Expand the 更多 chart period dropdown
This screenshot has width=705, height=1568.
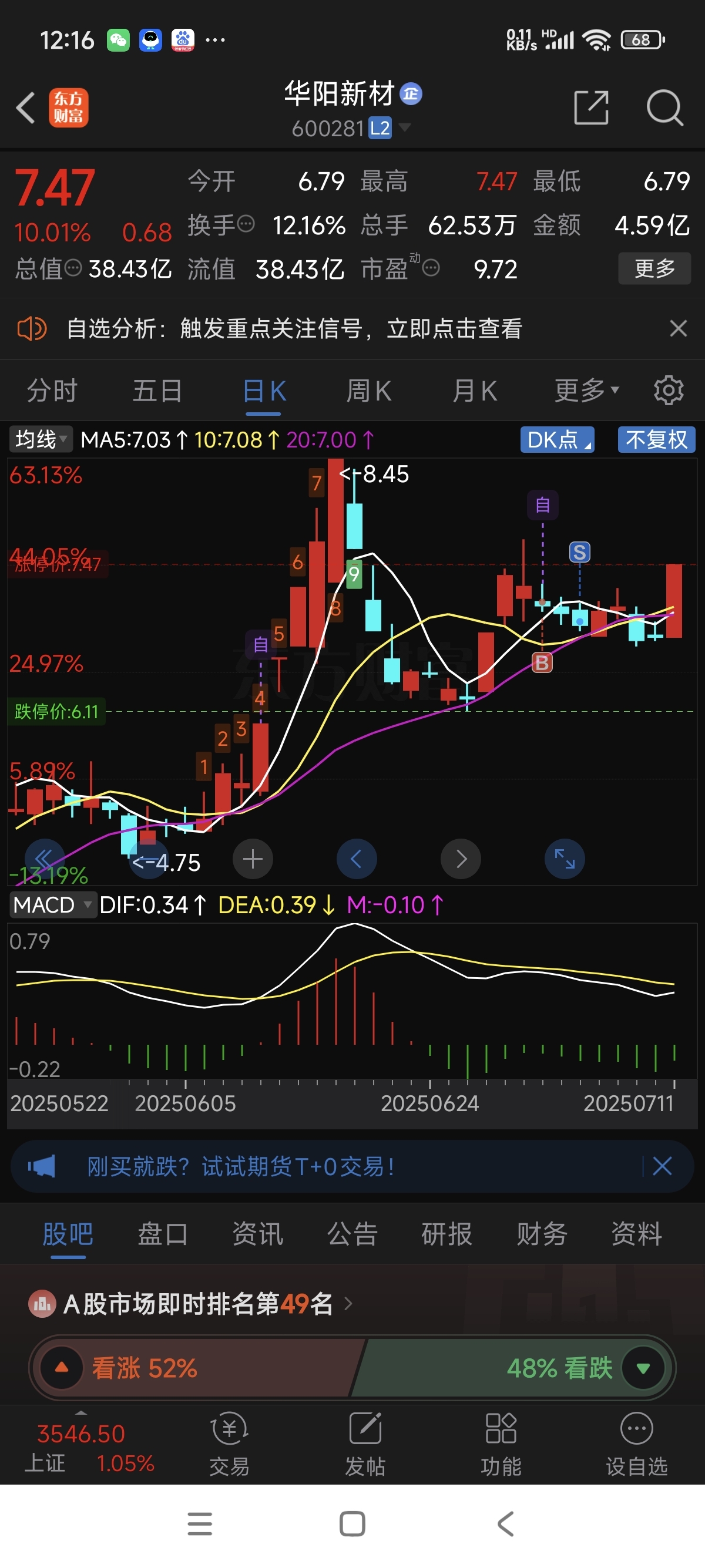(x=586, y=391)
